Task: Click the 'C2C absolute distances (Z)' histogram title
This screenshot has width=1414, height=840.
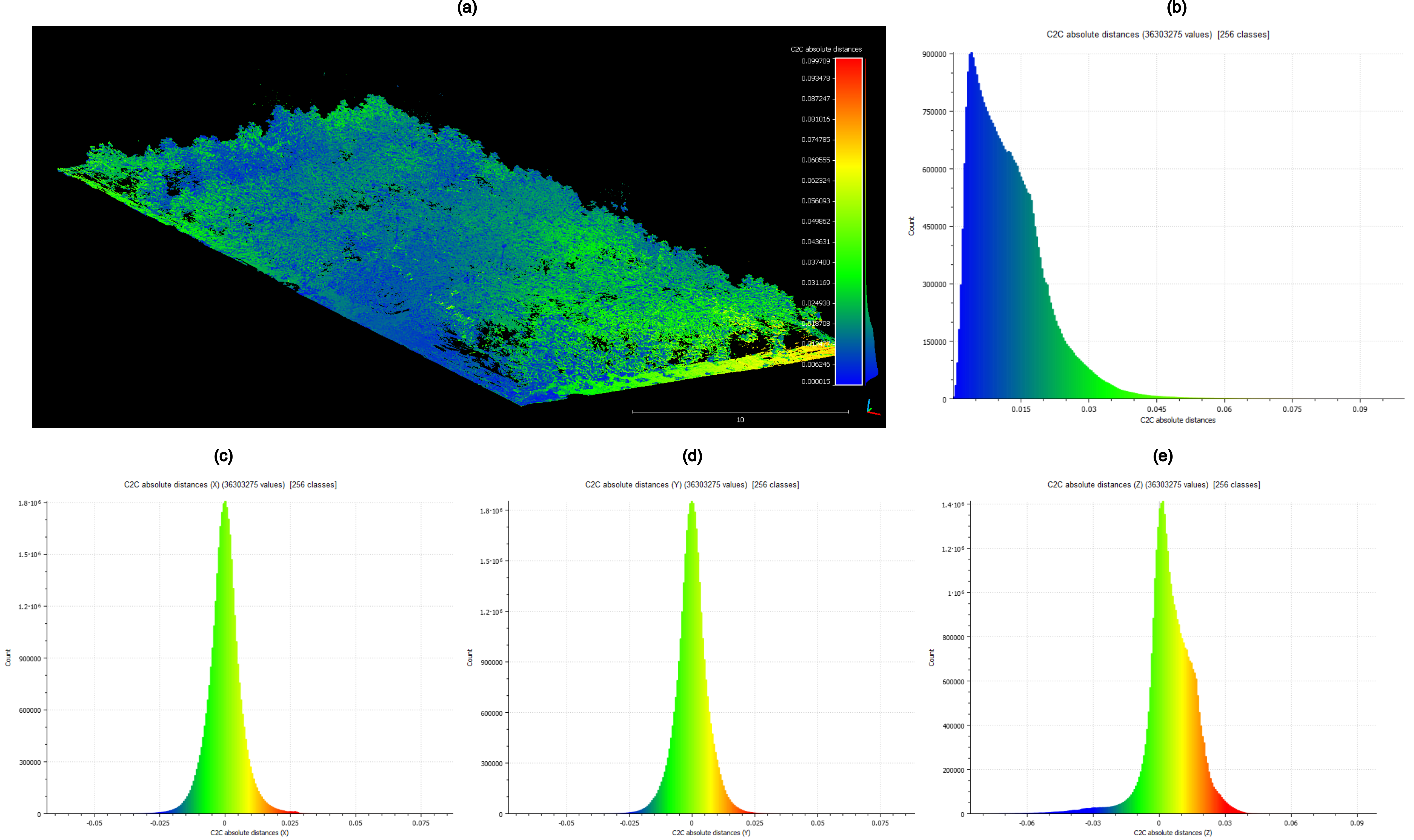Action: (1154, 485)
